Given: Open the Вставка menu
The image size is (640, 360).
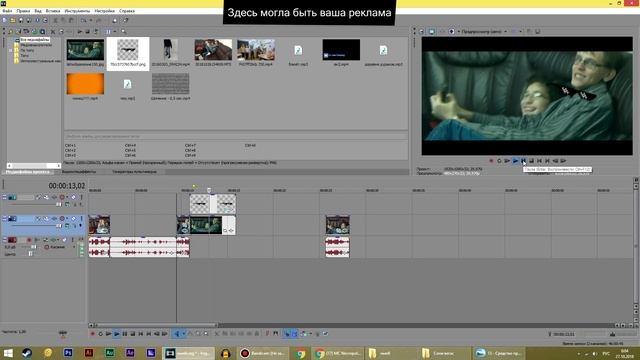Looking at the screenshot, I should [53, 11].
